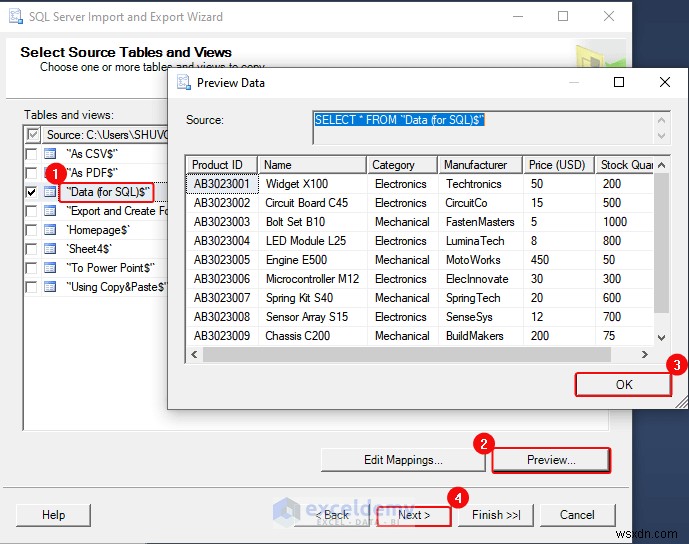Image resolution: width=689 pixels, height=544 pixels.
Task: Click the preview grid vertical scrollbar thumb
Action: point(662,243)
